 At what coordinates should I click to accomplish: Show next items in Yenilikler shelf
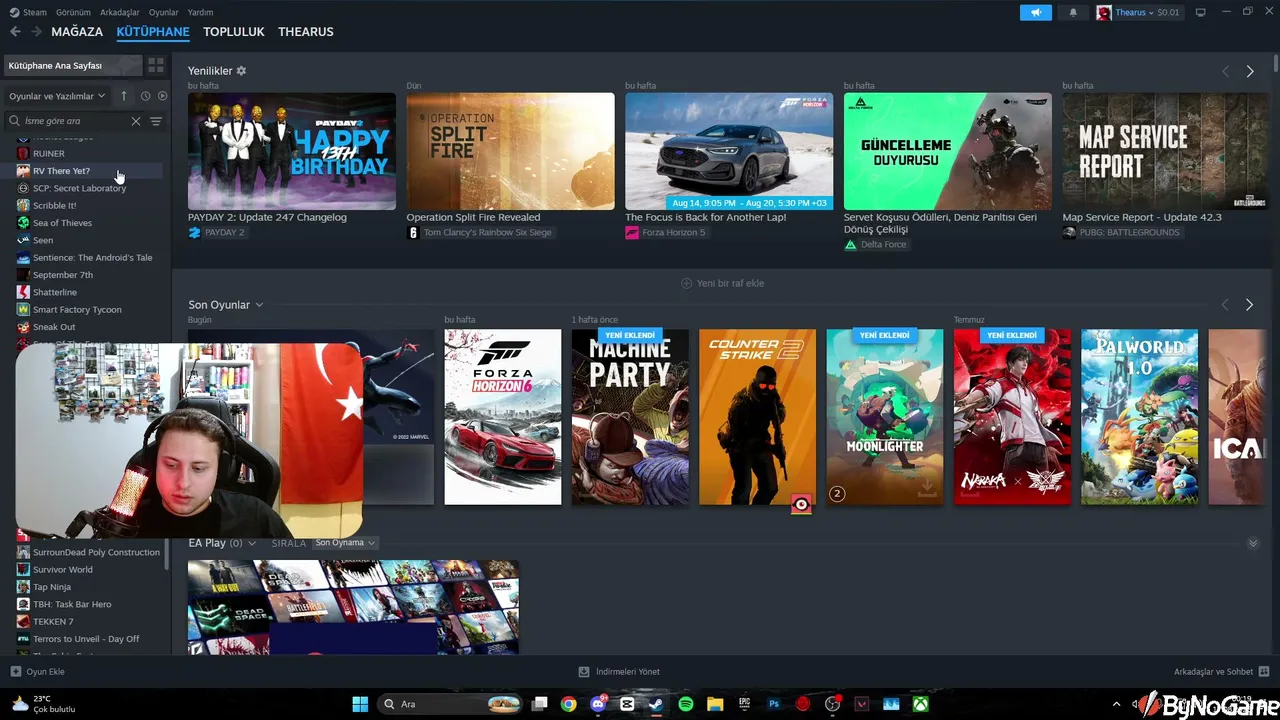(1250, 71)
